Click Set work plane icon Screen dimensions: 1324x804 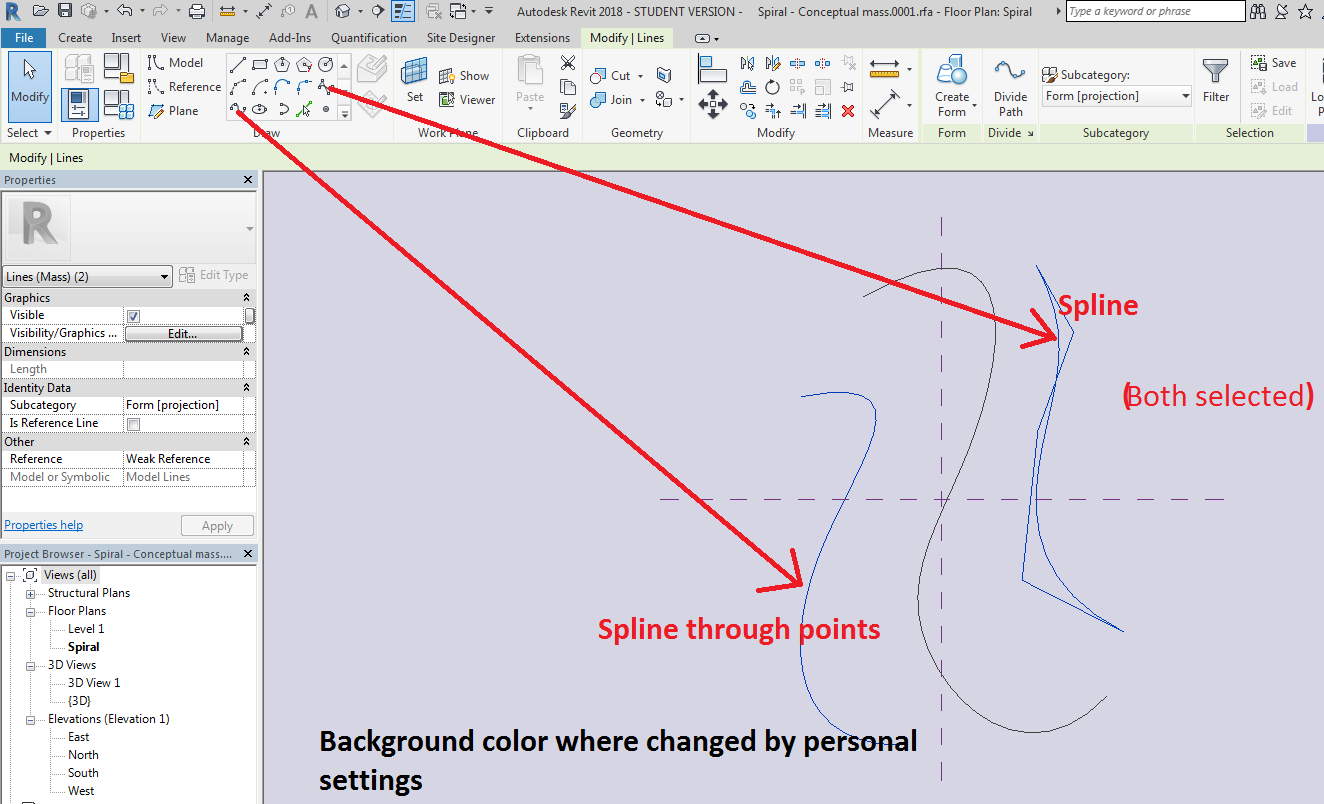tap(414, 80)
